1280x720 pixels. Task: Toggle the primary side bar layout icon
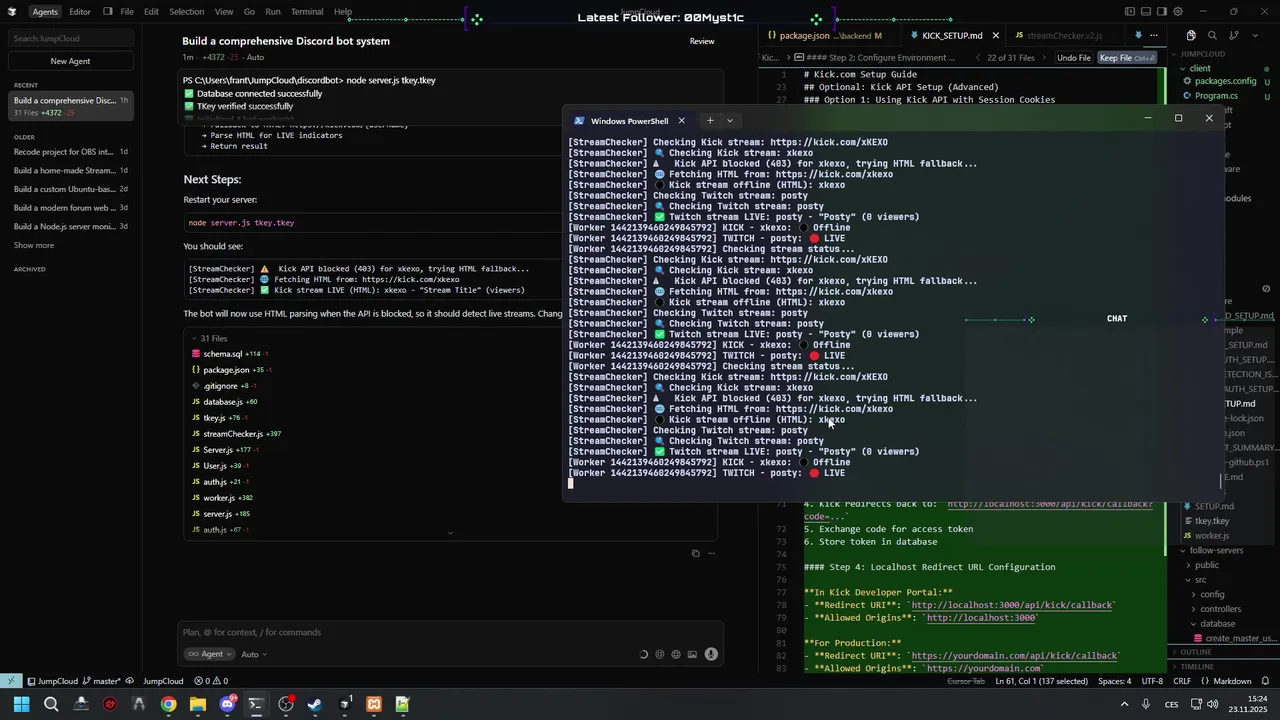1130,12
